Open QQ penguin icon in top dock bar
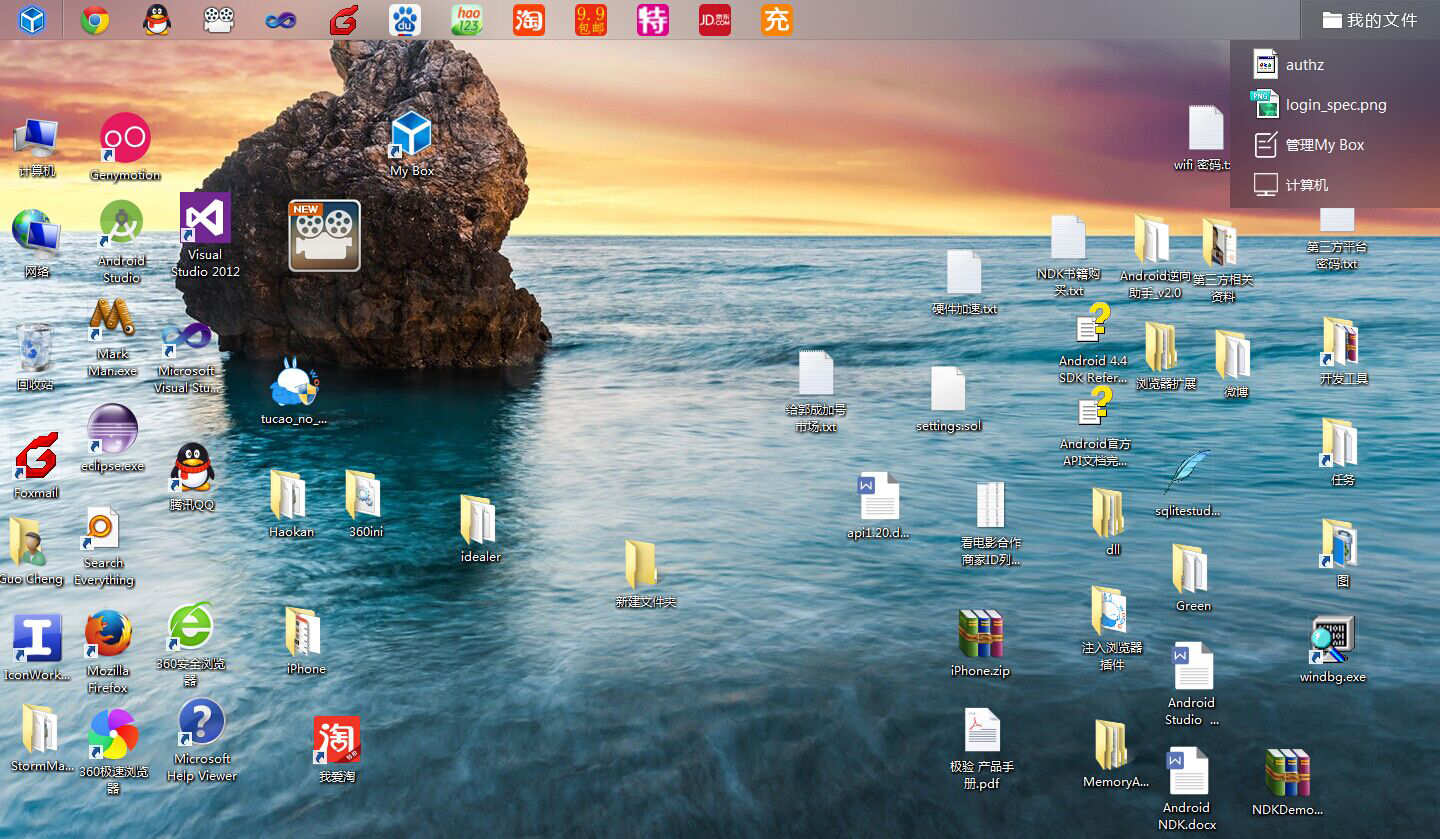 pos(157,20)
